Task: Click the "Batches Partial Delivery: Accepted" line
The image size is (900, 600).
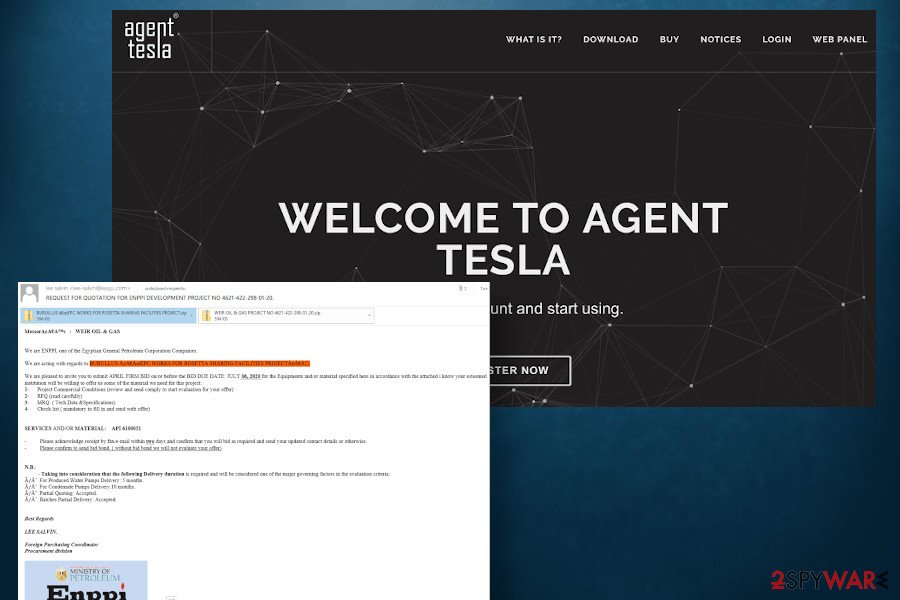Action: [x=71, y=500]
